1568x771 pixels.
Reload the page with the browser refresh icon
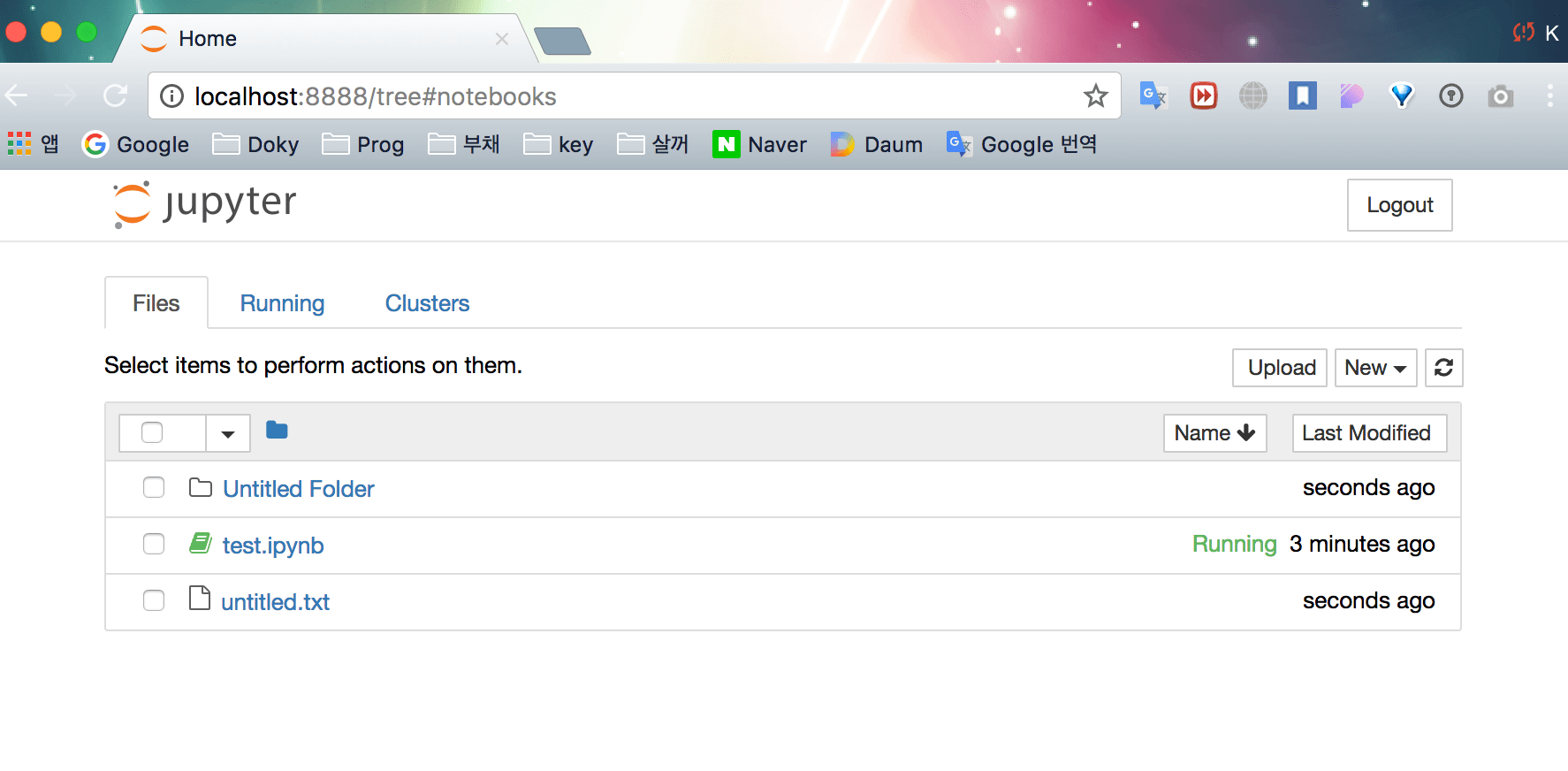coord(115,95)
